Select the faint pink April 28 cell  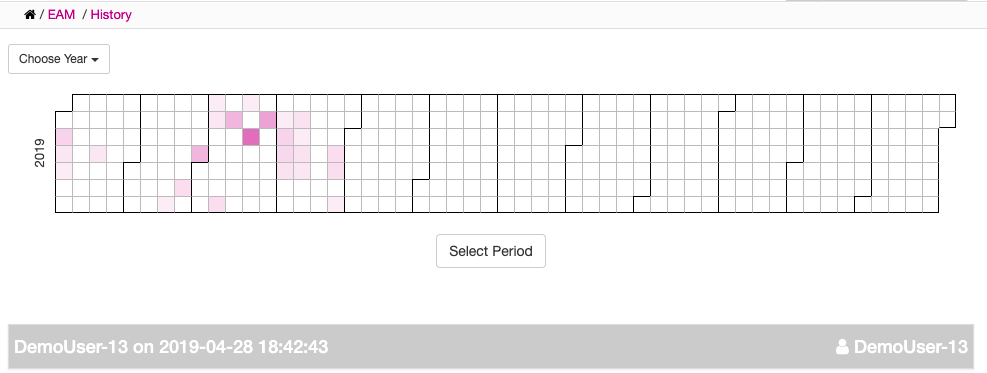click(x=336, y=204)
